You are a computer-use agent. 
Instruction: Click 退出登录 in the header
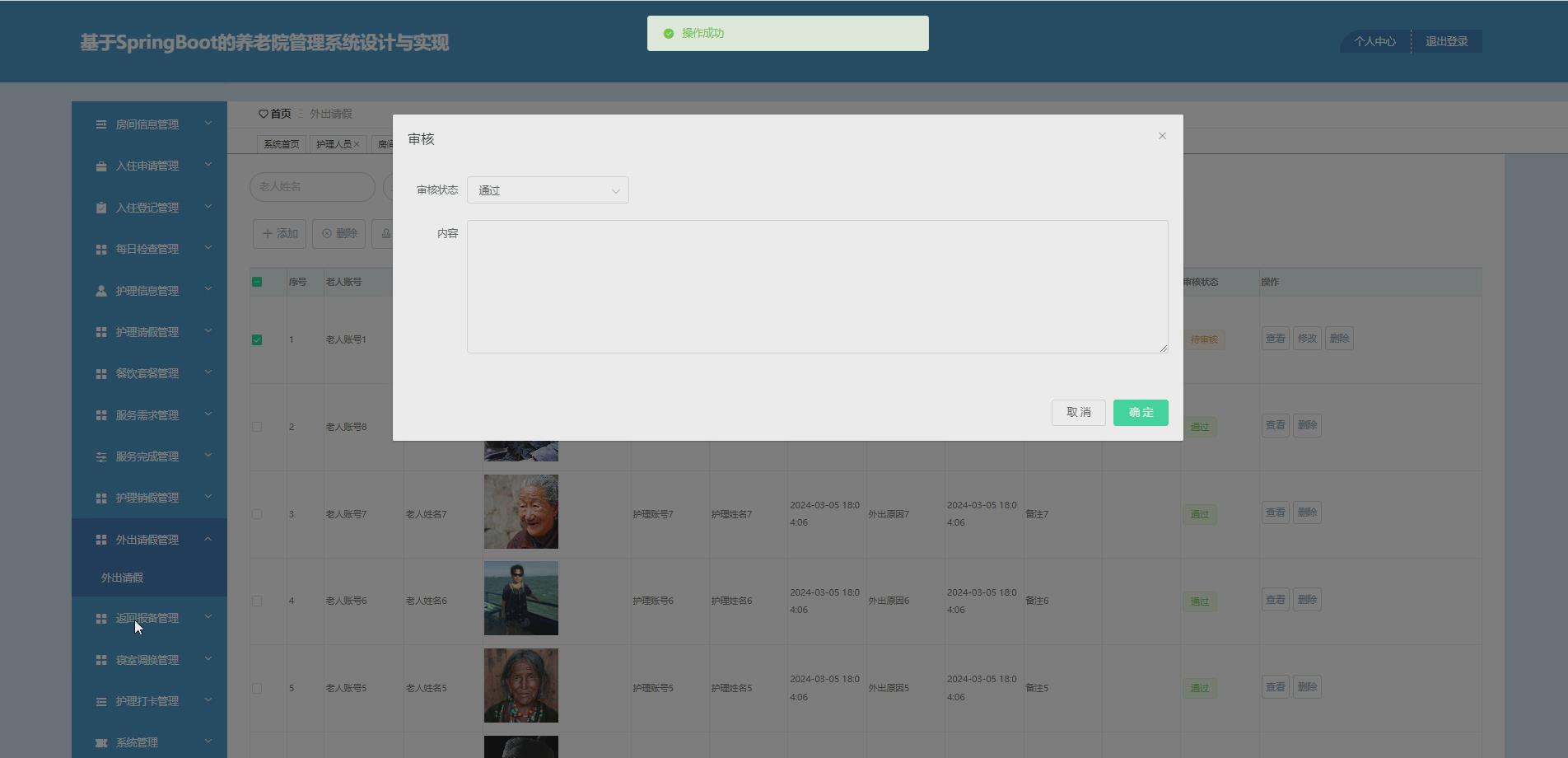pyautogui.click(x=1447, y=41)
